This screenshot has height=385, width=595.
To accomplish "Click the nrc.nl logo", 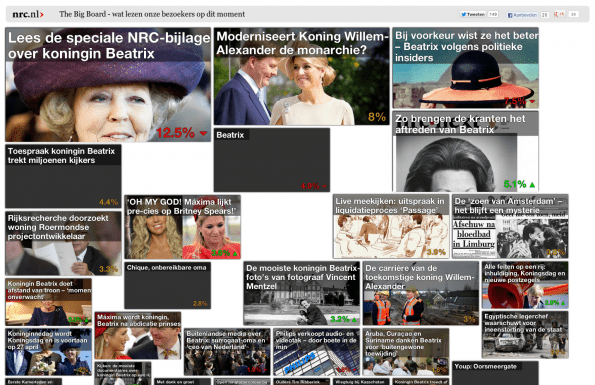I will [x=28, y=14].
